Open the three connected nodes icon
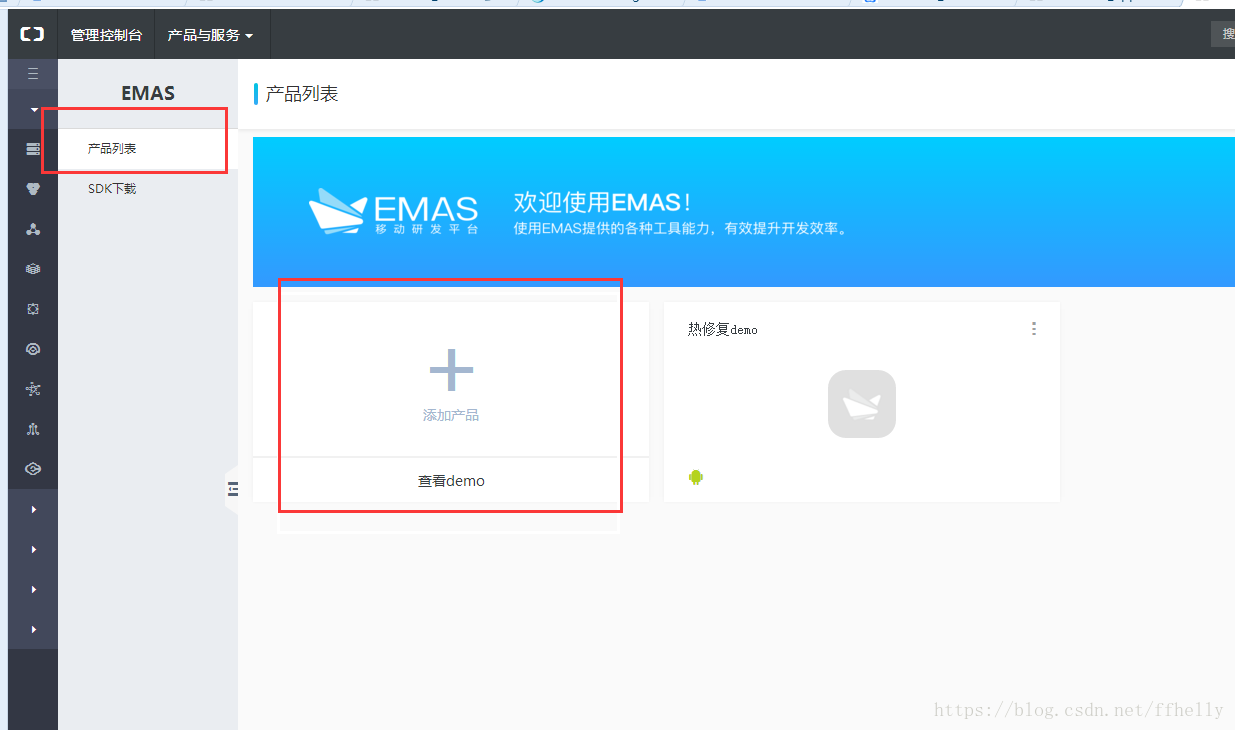Viewport: 1235px width, 730px height. click(x=33, y=229)
